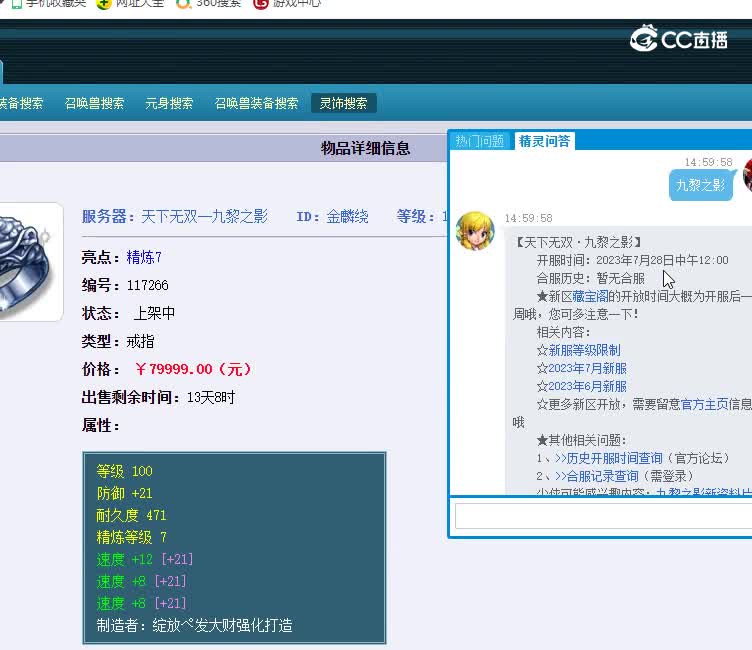The height and width of the screenshot is (650, 752).
Task: Open the 新服等级限制 link
Action: 584,350
